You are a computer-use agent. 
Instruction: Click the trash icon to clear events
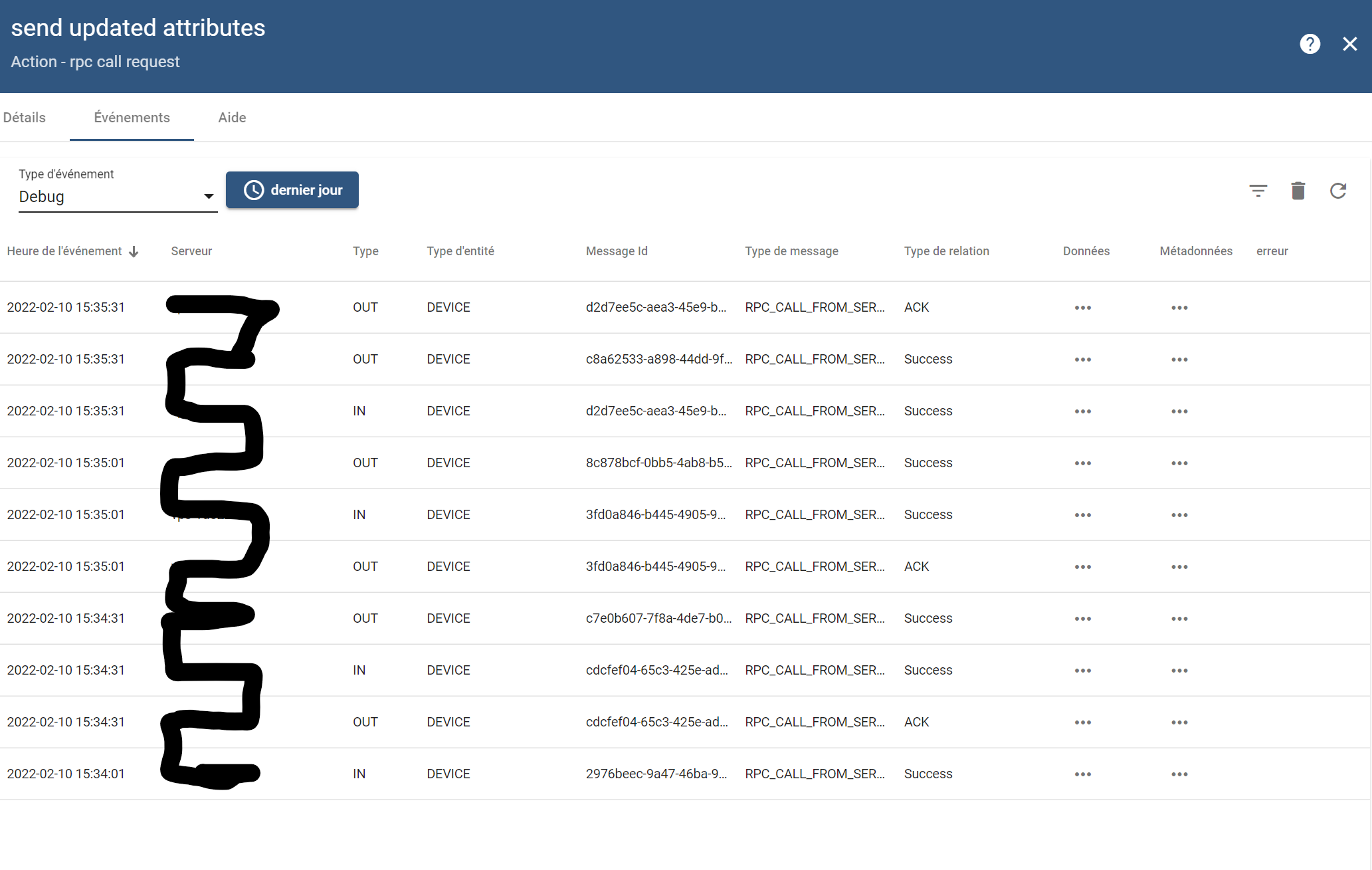1298,191
